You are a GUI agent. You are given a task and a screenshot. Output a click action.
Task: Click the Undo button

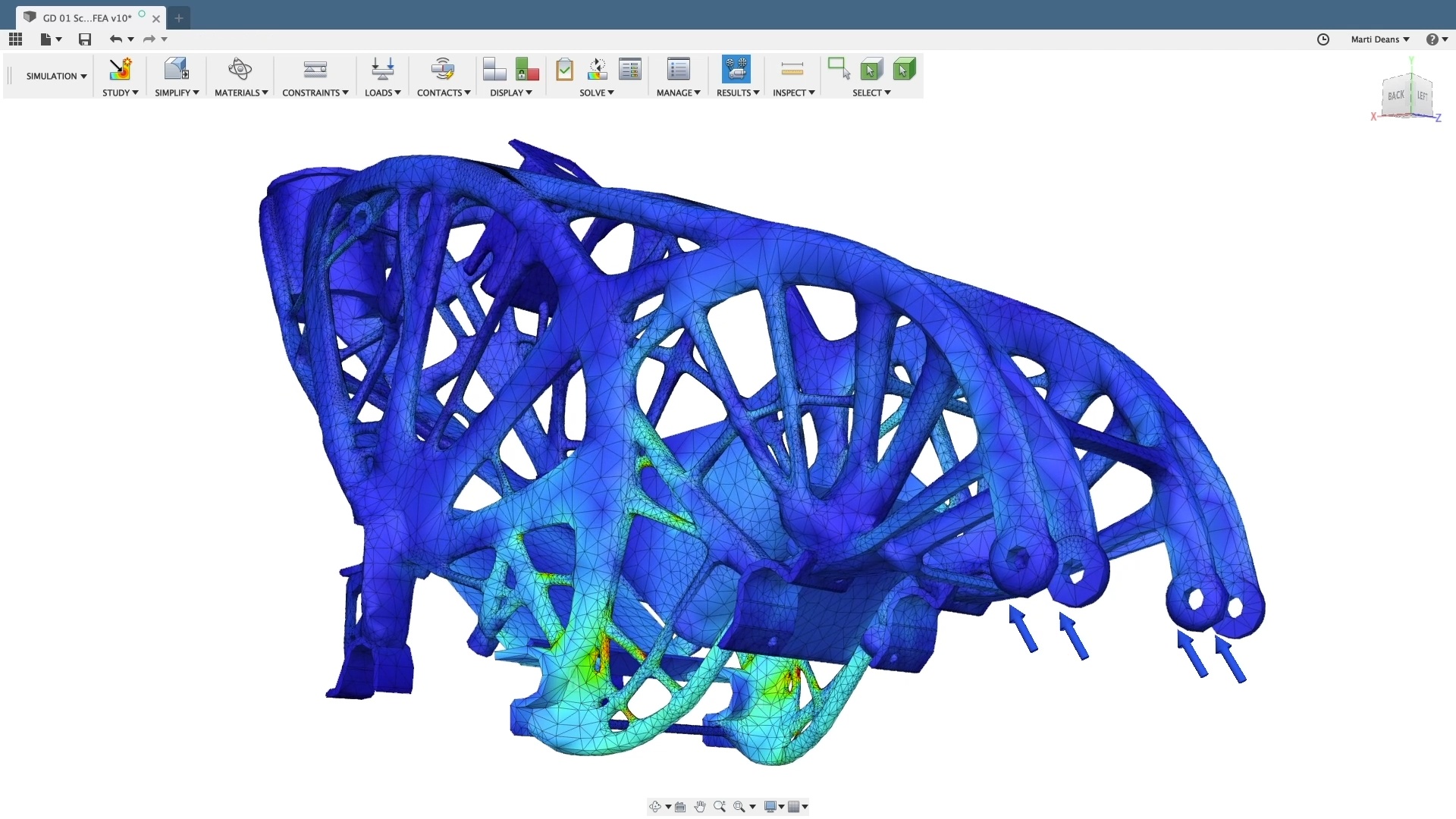point(115,39)
